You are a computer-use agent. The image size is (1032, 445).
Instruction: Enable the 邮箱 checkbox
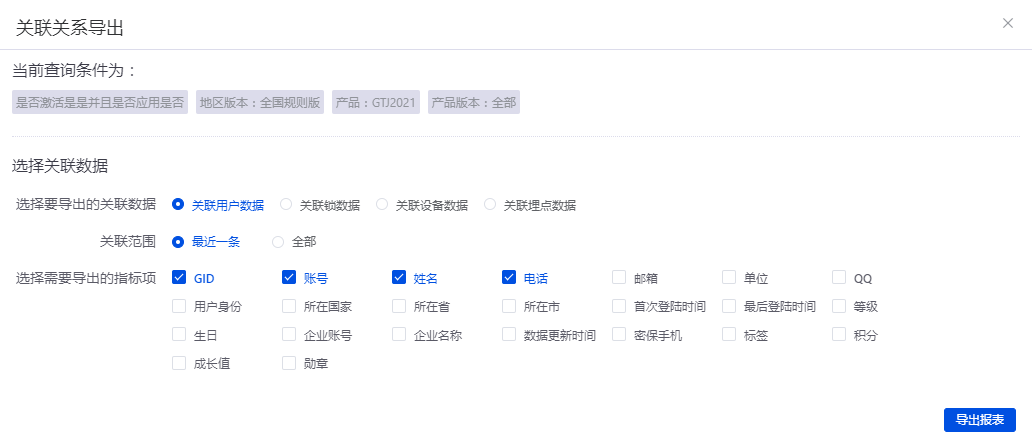pos(619,277)
